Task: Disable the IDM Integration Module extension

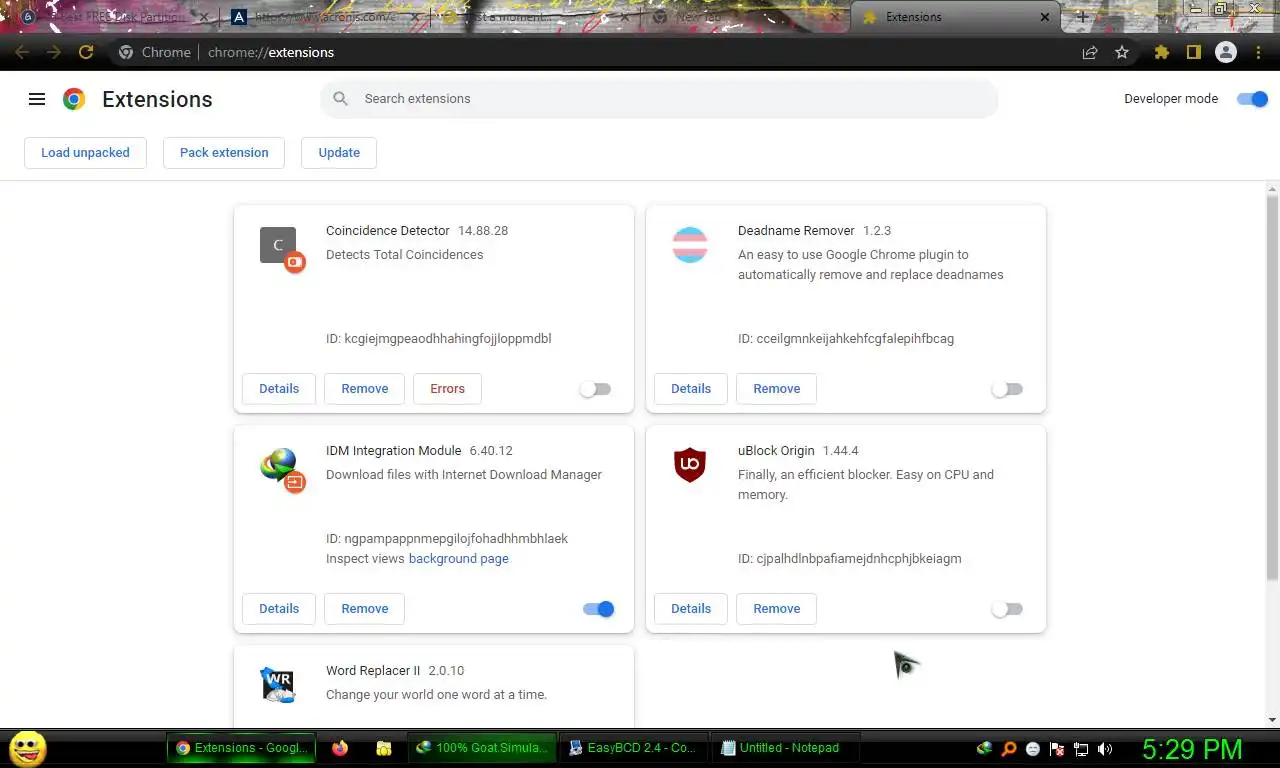Action: (x=598, y=609)
